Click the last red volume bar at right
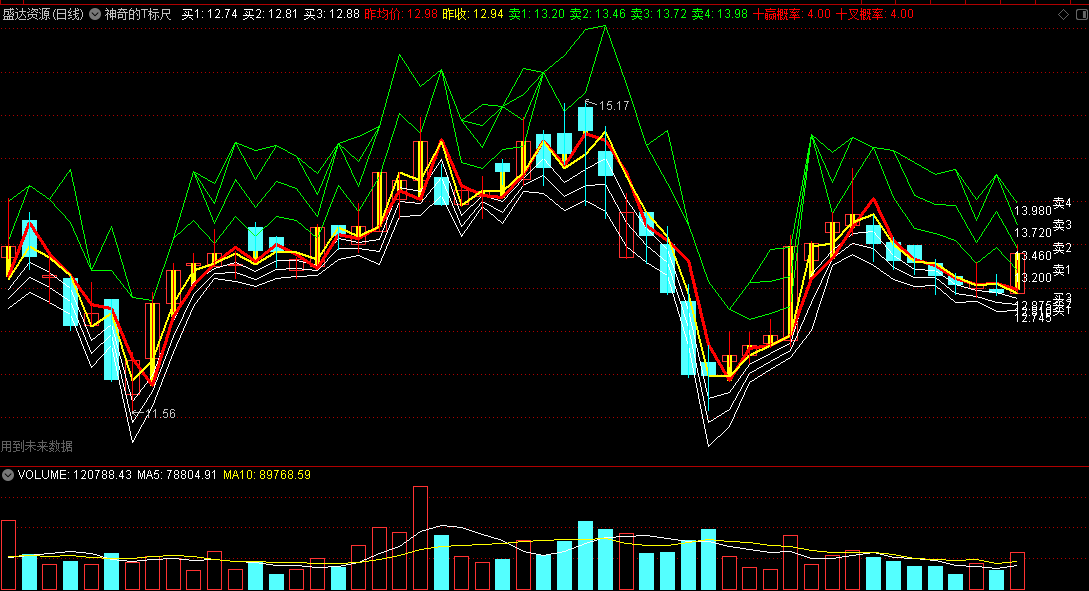Image resolution: width=1089 pixels, height=591 pixels. click(x=1017, y=572)
